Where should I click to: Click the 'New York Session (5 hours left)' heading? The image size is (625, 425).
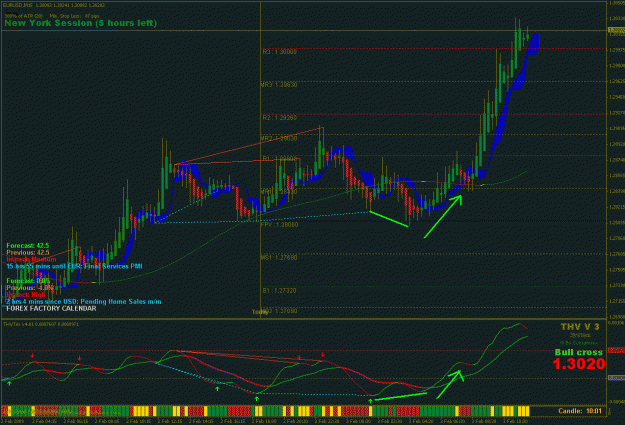(81, 23)
